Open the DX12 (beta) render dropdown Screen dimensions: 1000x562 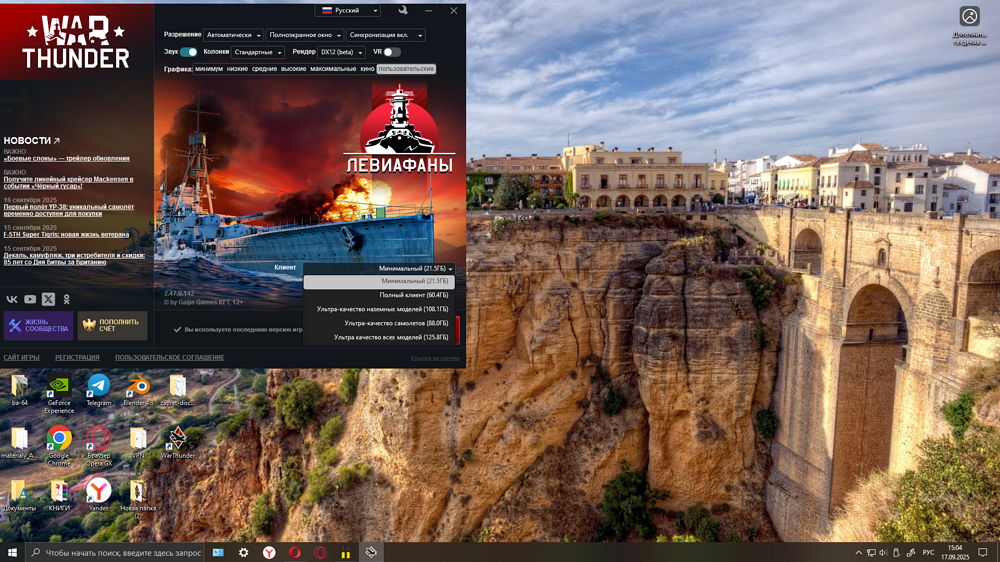pyautogui.click(x=341, y=52)
